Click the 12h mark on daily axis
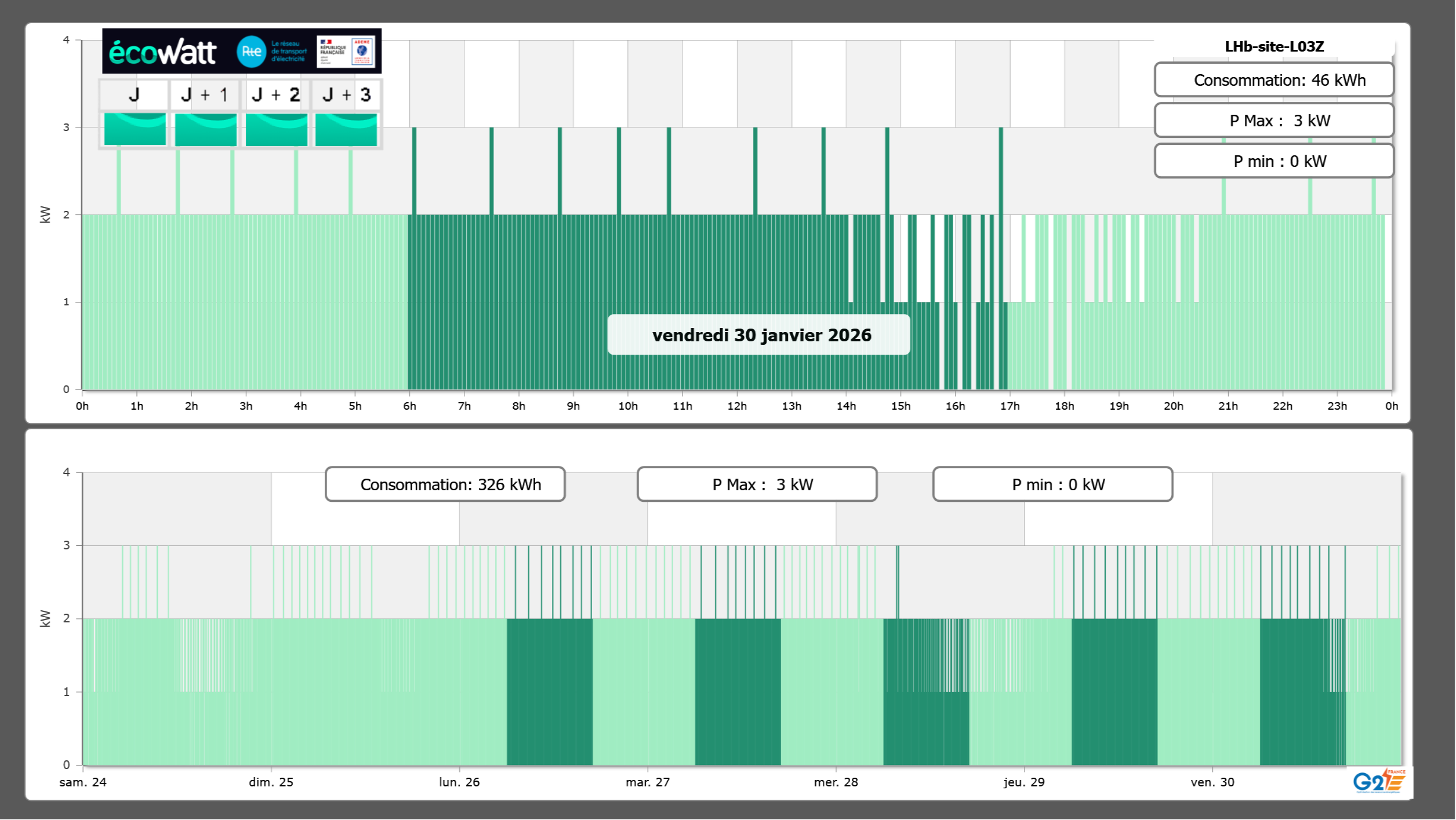The height and width of the screenshot is (820, 1456). pos(736,406)
